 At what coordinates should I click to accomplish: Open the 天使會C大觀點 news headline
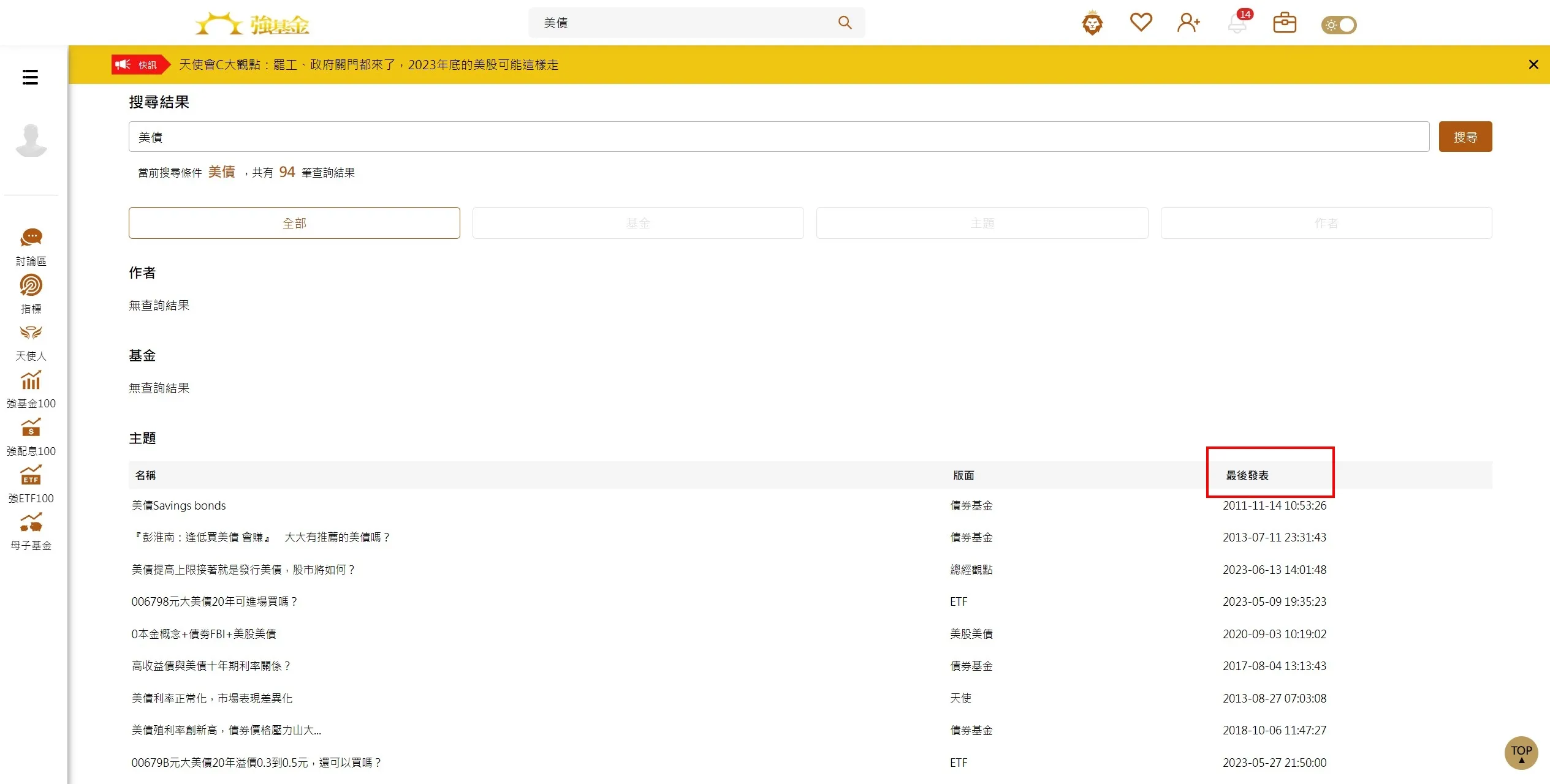click(x=368, y=64)
